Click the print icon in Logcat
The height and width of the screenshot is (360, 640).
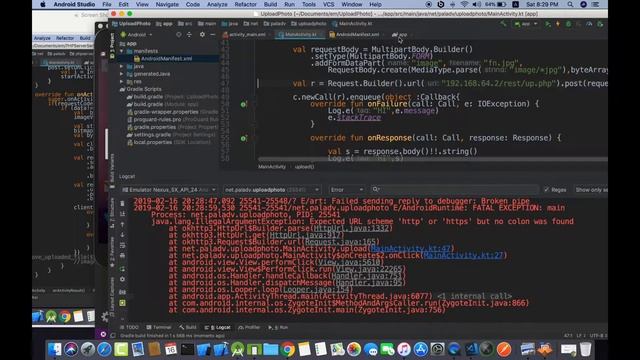click(x=122, y=256)
